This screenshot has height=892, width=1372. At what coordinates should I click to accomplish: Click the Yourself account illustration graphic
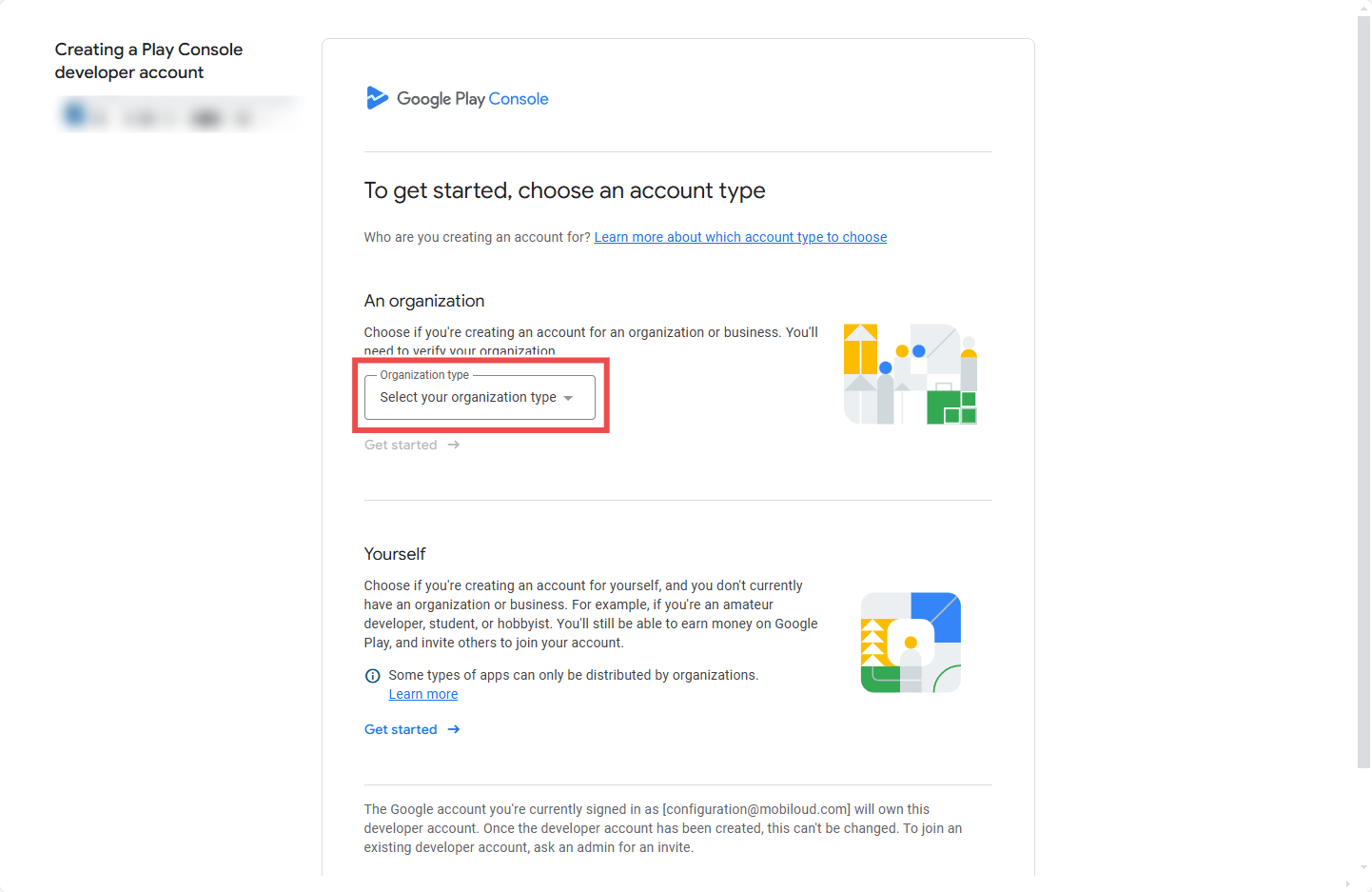911,643
